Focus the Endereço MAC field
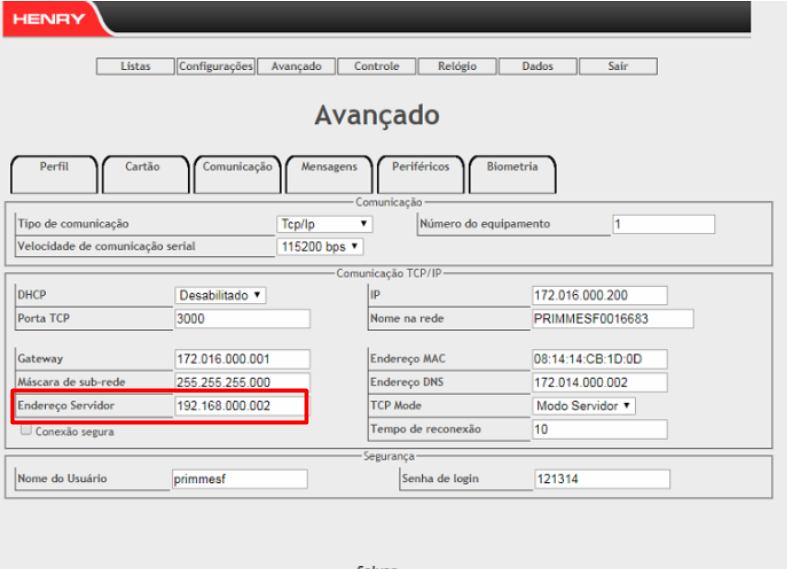The image size is (787, 569). click(x=600, y=359)
